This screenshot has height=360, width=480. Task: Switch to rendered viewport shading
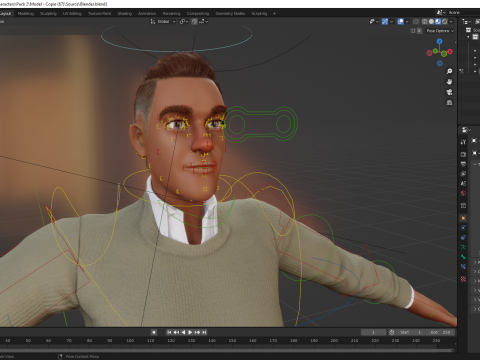point(445,22)
